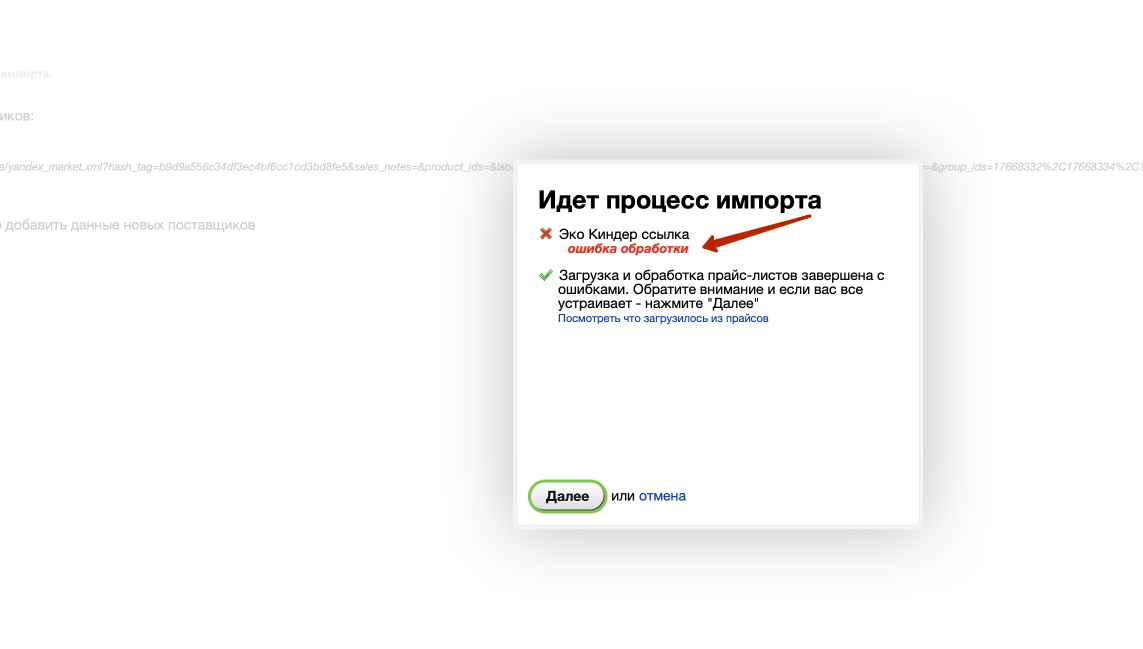Open Посмотреть что загрузилось из прайсов link

663,319
